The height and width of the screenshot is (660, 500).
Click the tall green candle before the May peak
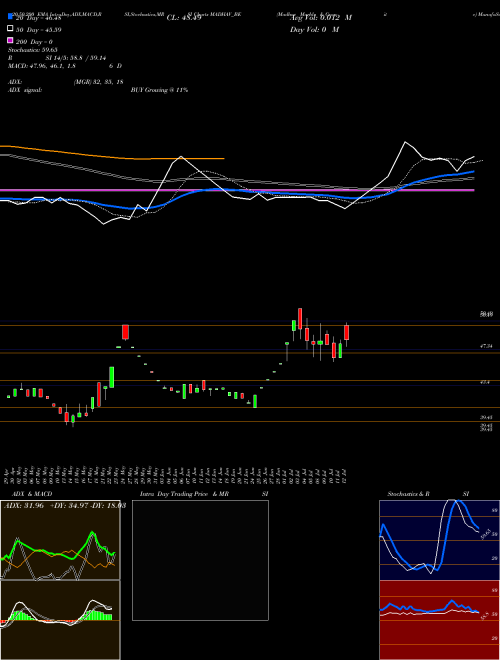coord(112,377)
